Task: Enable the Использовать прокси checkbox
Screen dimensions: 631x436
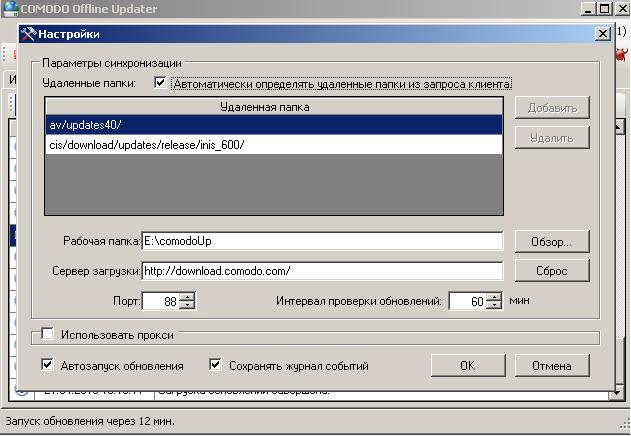Action: [47, 334]
